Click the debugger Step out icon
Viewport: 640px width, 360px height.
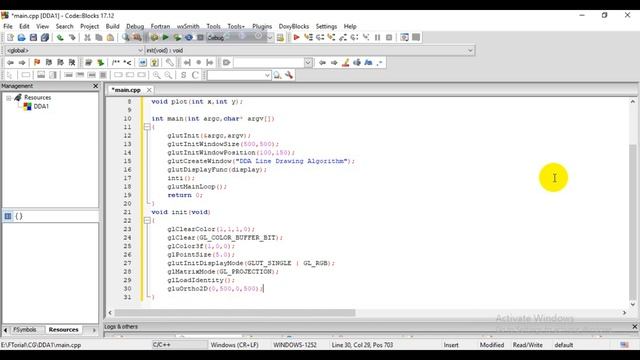click(x=343, y=38)
